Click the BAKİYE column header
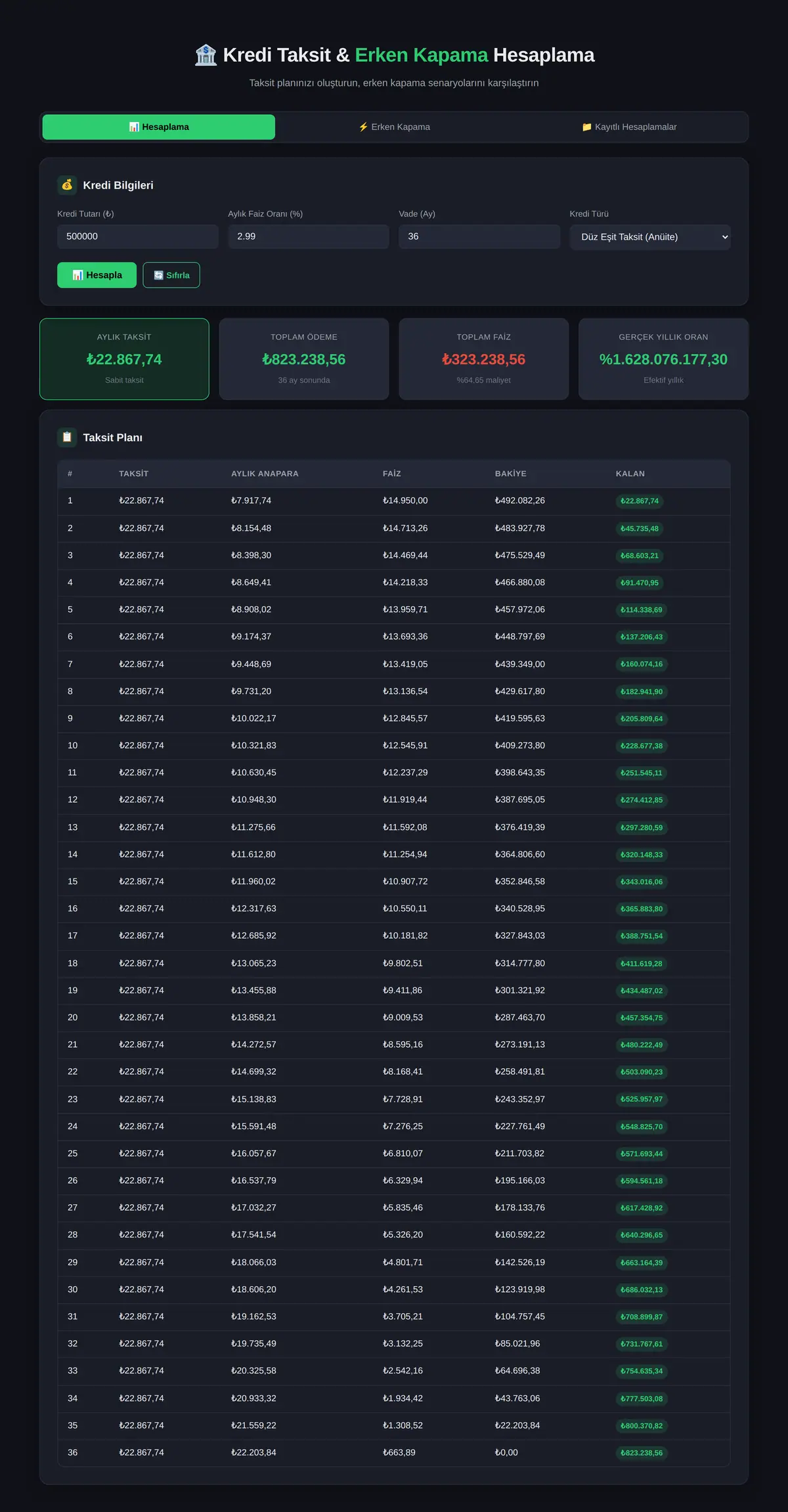The image size is (788, 1512). [511, 473]
